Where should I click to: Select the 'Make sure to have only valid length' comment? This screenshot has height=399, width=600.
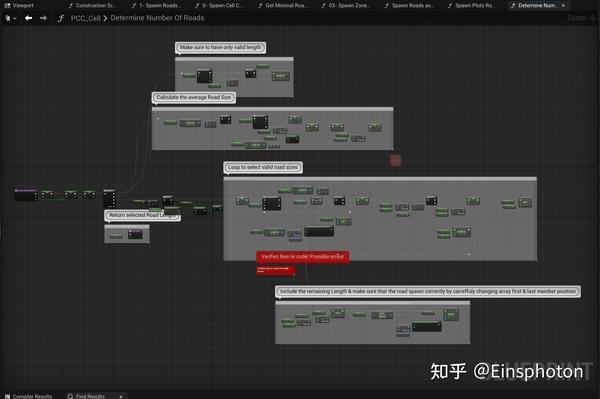[220, 47]
